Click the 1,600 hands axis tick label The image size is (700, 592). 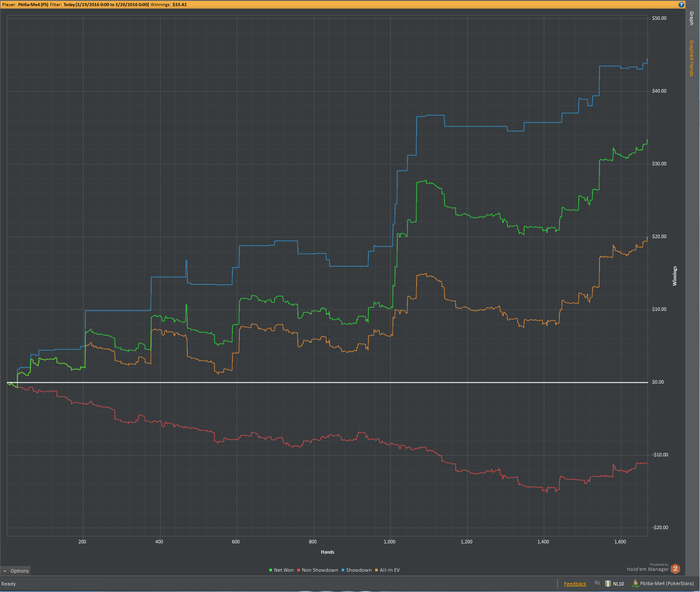(620, 542)
